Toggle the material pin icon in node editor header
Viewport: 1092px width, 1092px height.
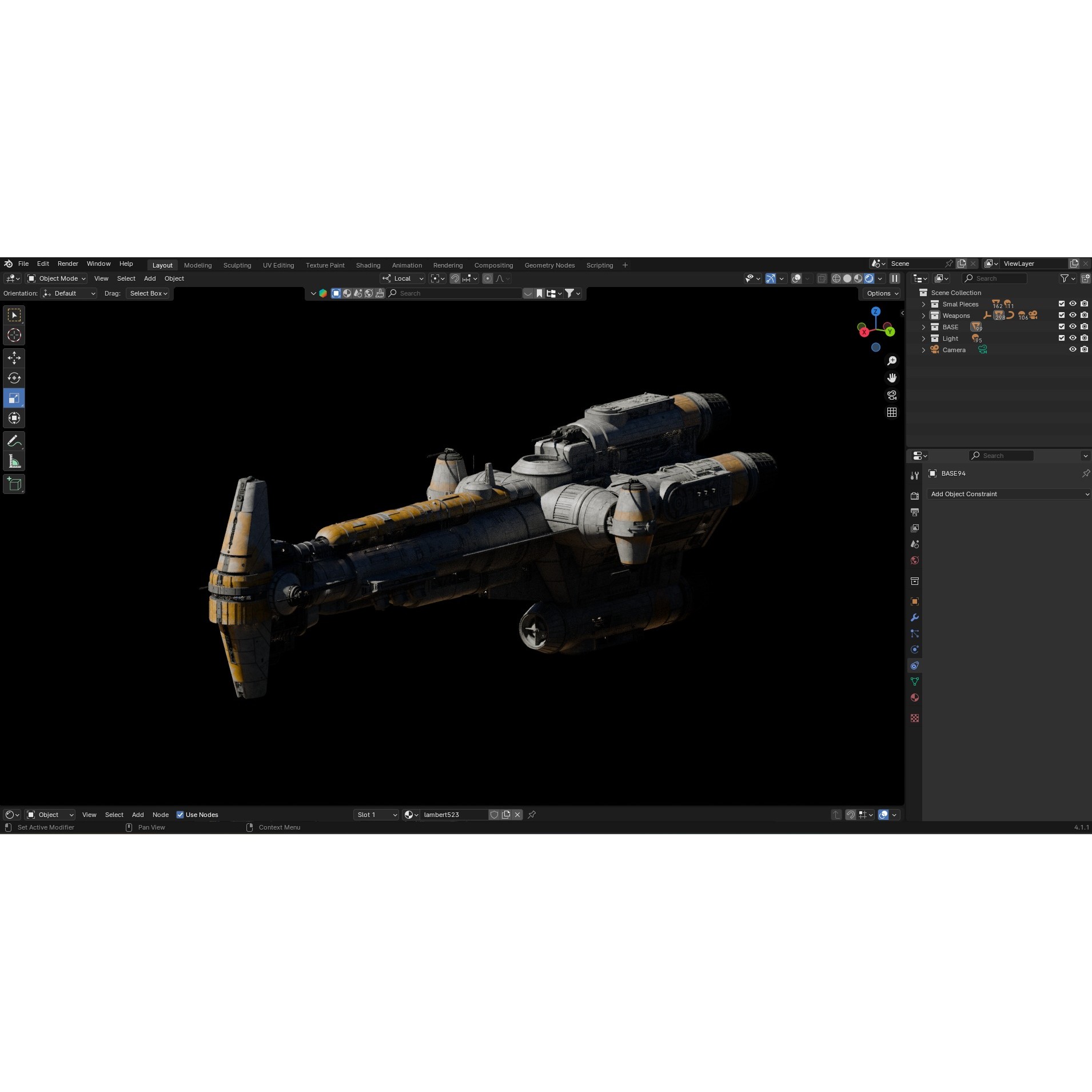532,815
